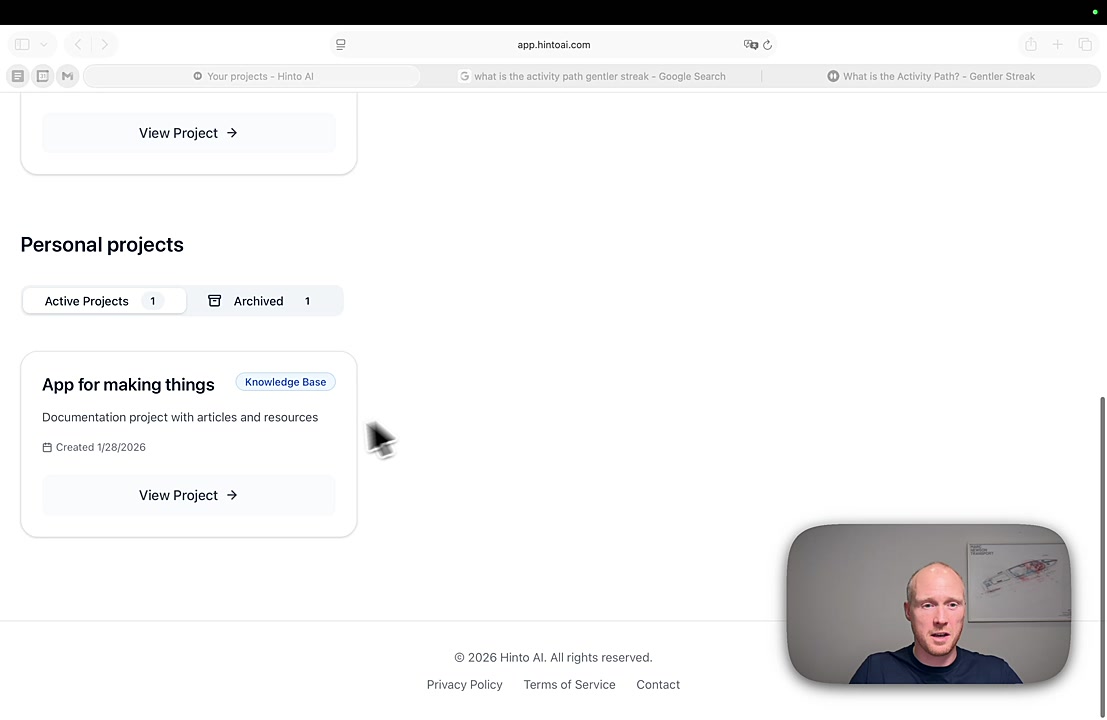Click the translate page icon
This screenshot has width=1107, height=720.
[x=750, y=44]
